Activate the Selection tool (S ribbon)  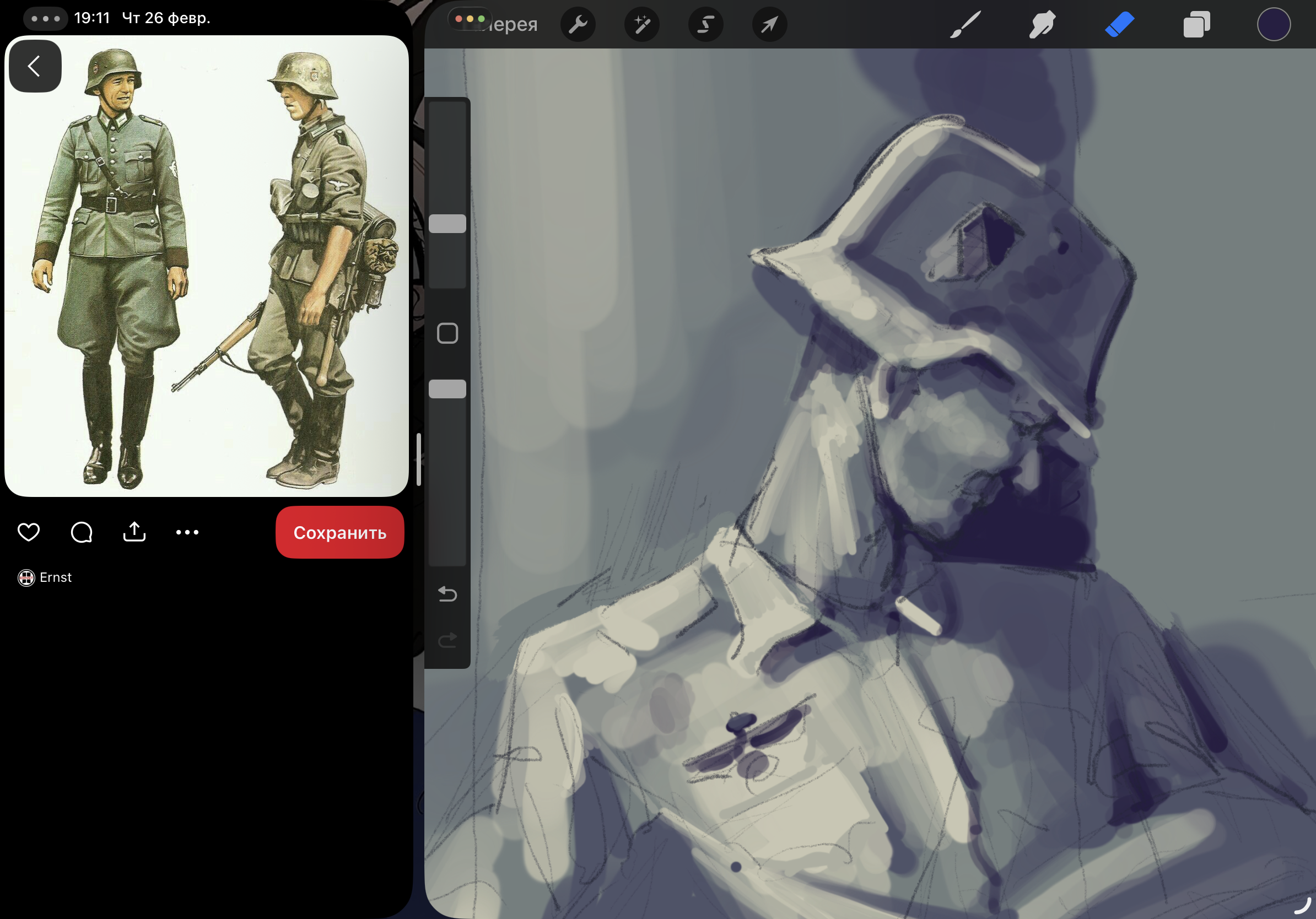point(705,24)
